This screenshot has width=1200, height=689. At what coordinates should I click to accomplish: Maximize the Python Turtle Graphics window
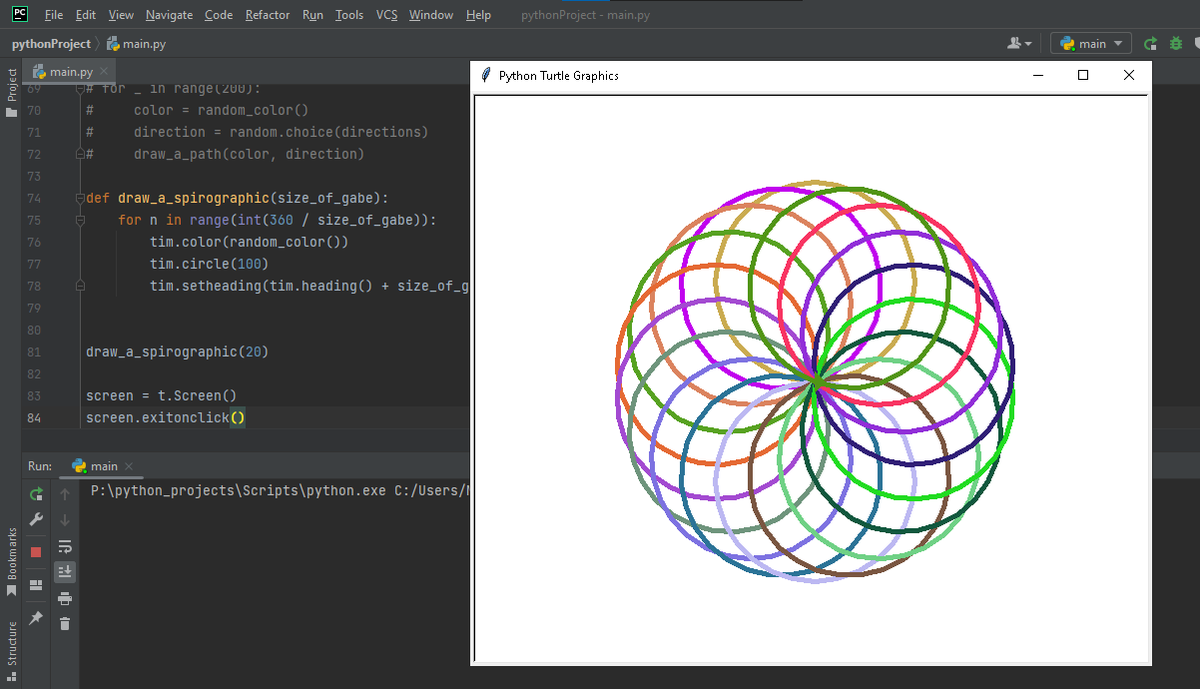click(1083, 75)
